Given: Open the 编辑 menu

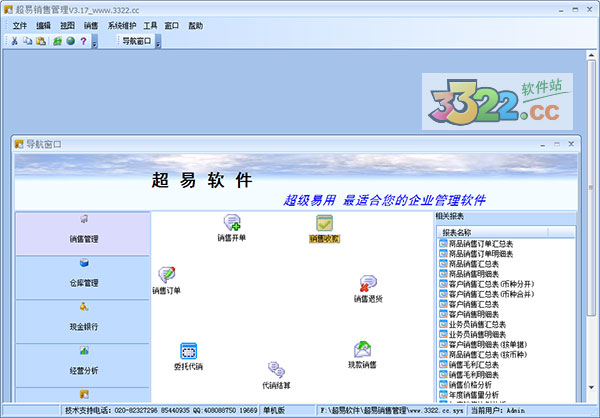Looking at the screenshot, I should pyautogui.click(x=43, y=26).
